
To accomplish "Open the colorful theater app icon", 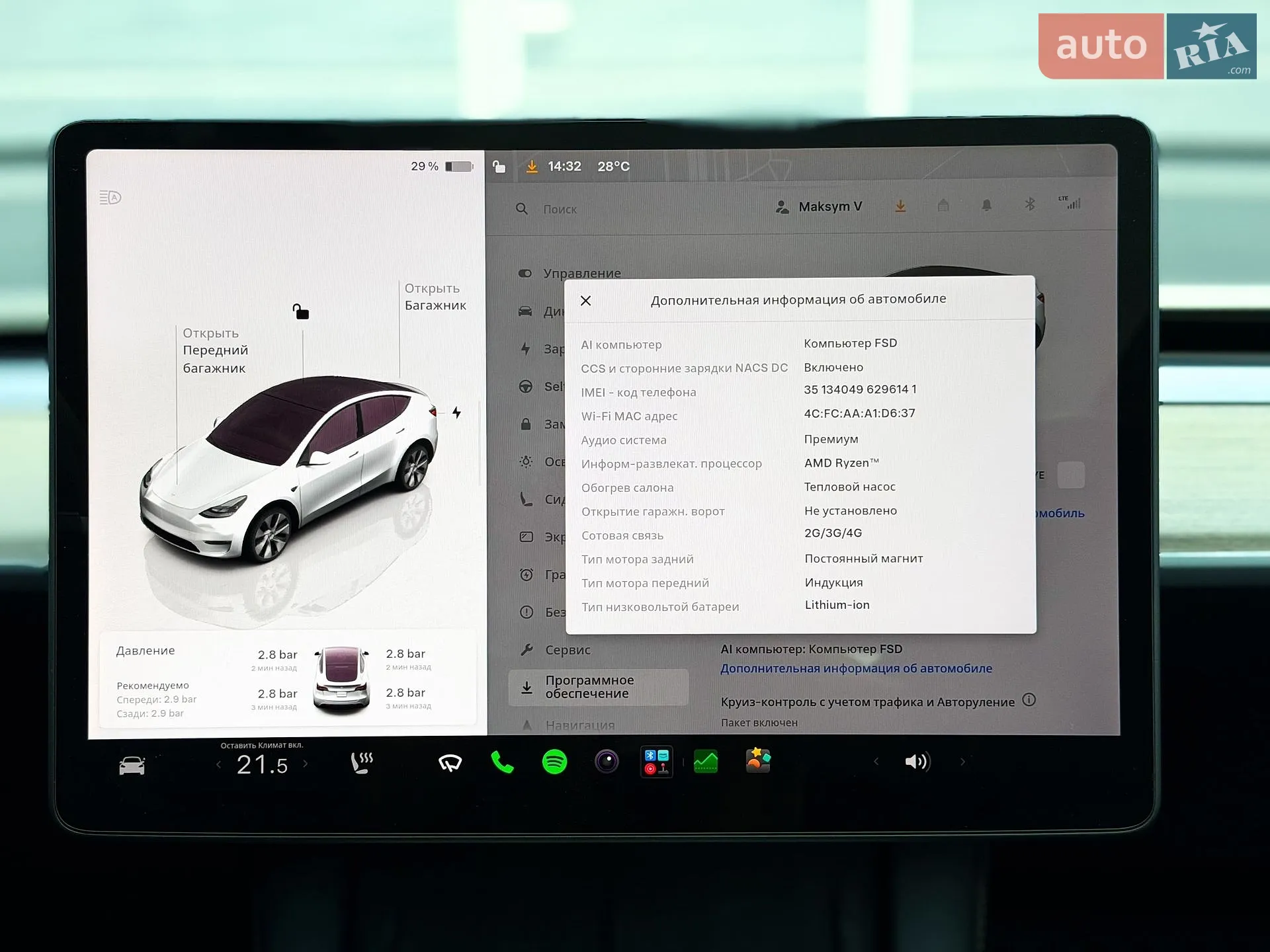I will (x=758, y=760).
